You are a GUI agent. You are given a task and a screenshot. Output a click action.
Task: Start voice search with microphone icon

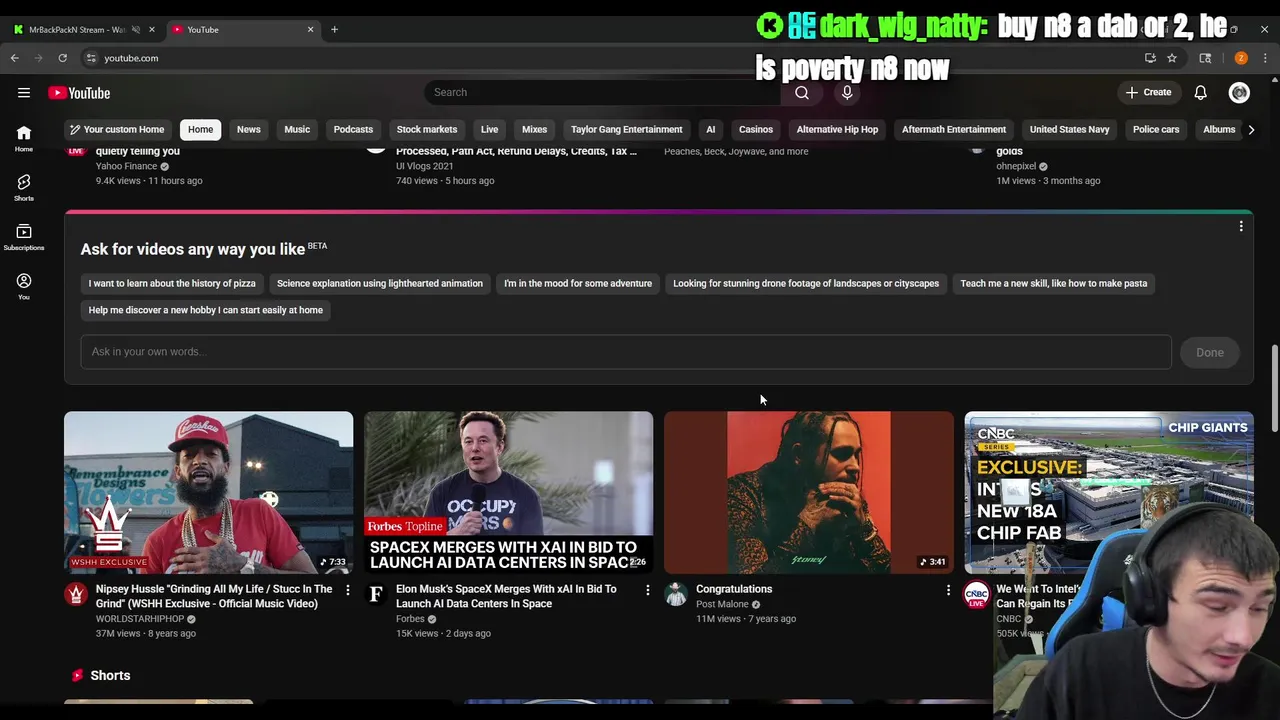[x=847, y=92]
